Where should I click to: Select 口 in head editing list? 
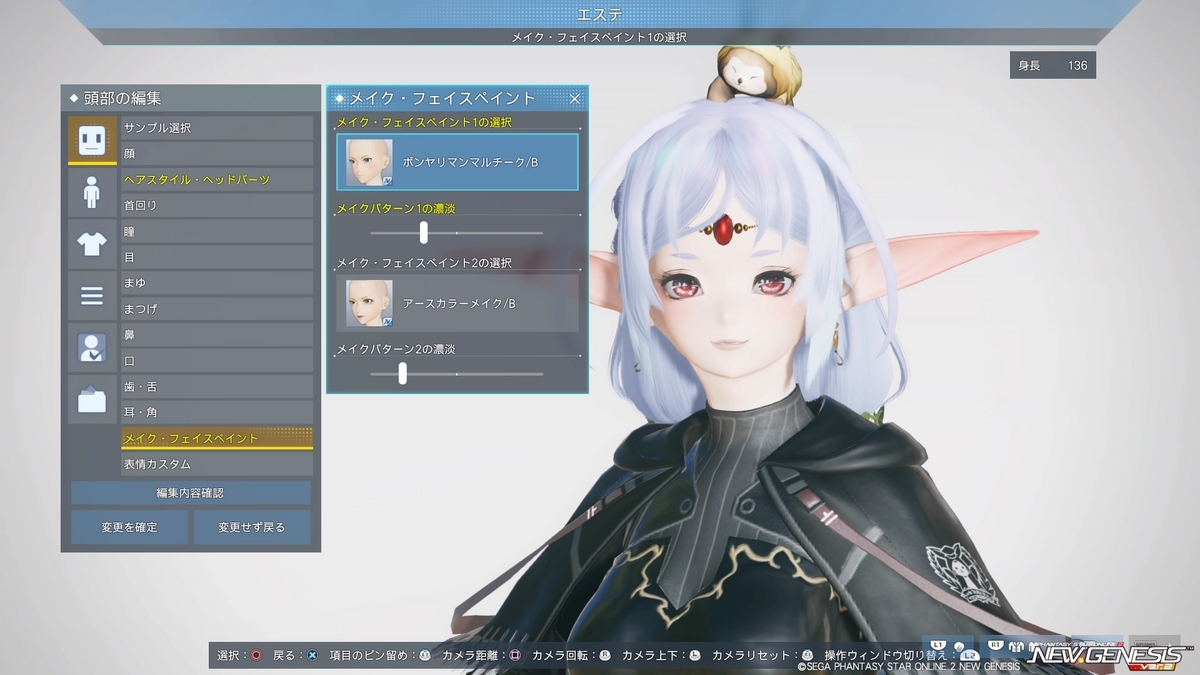point(217,360)
